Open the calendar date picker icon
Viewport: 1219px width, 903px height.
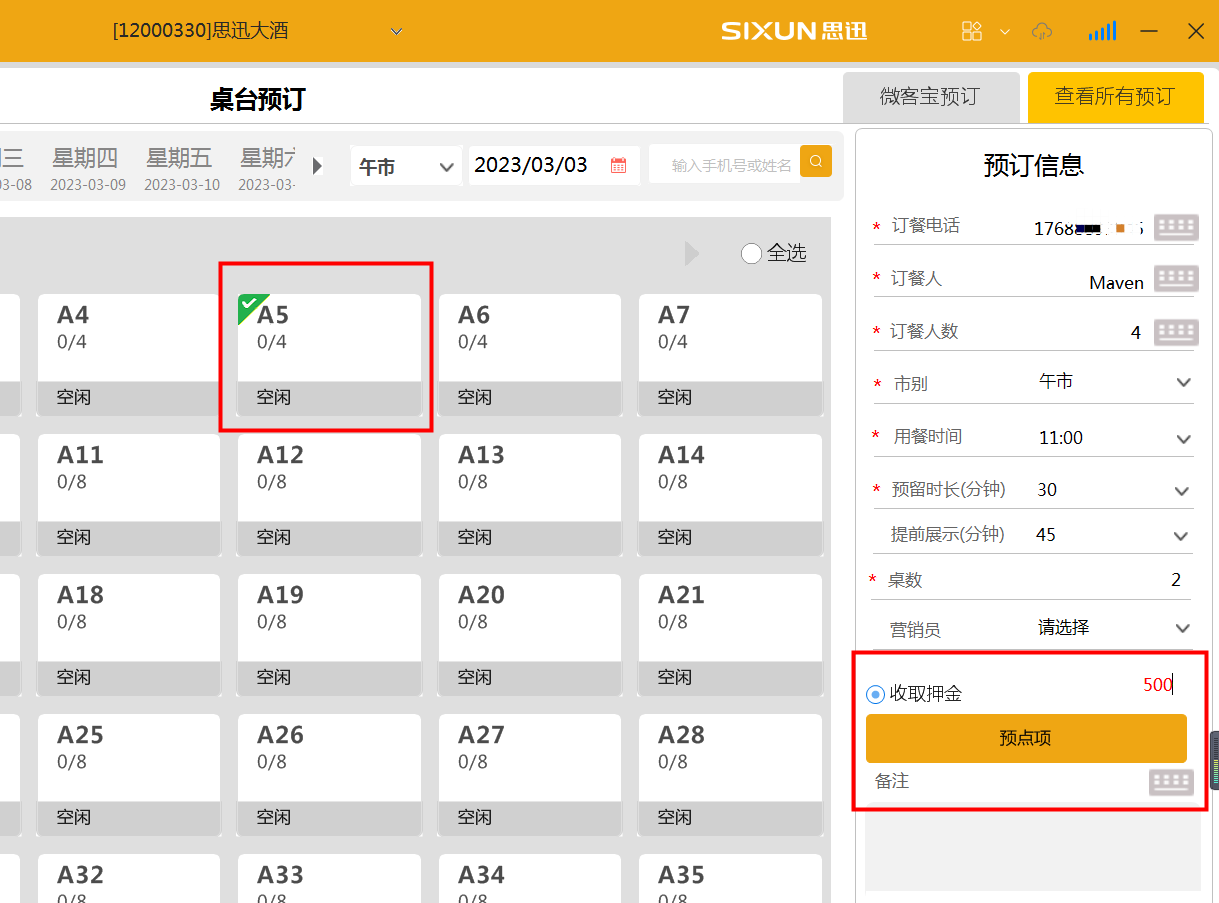(x=618, y=166)
